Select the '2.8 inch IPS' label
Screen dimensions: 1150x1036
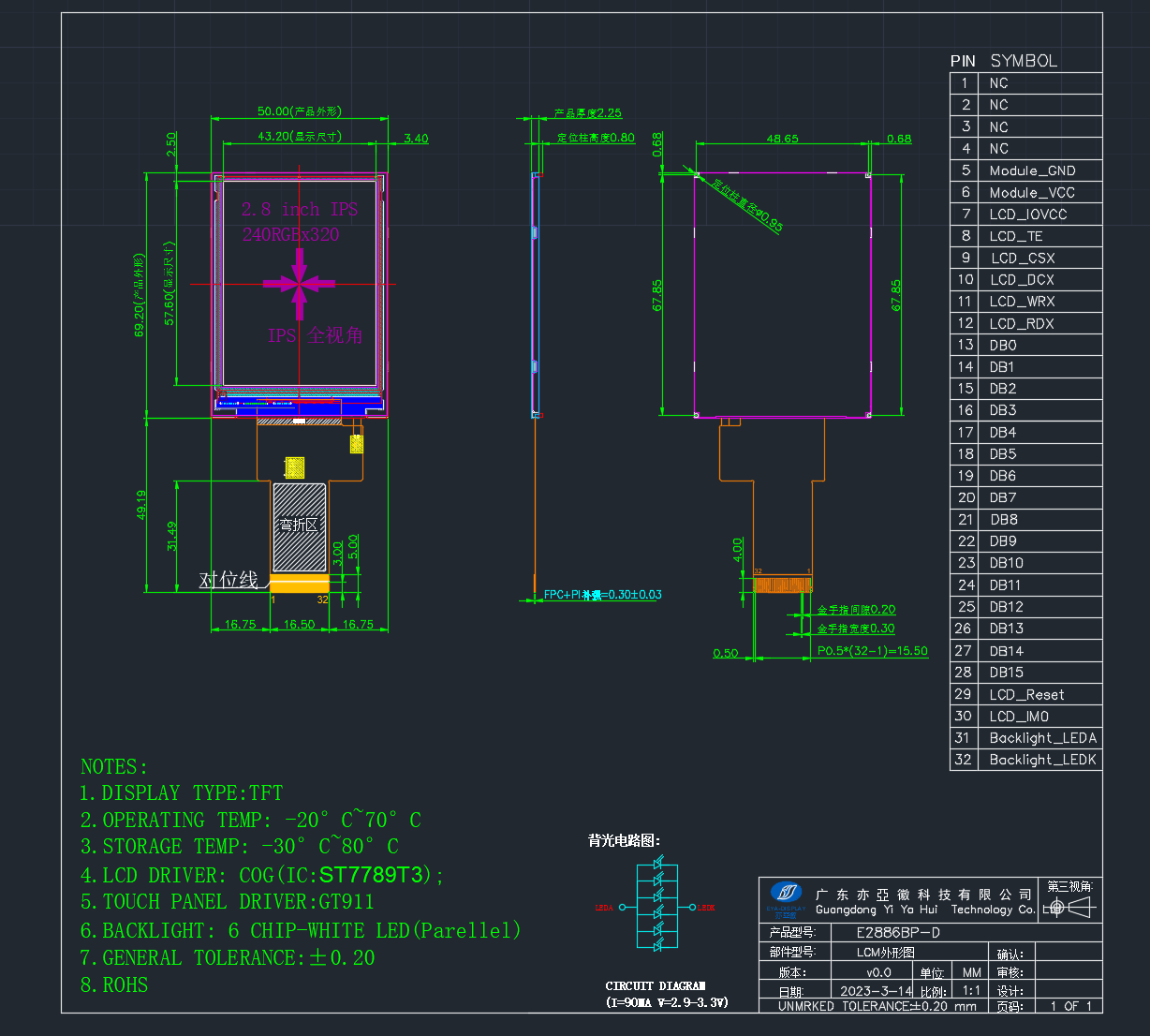(300, 209)
